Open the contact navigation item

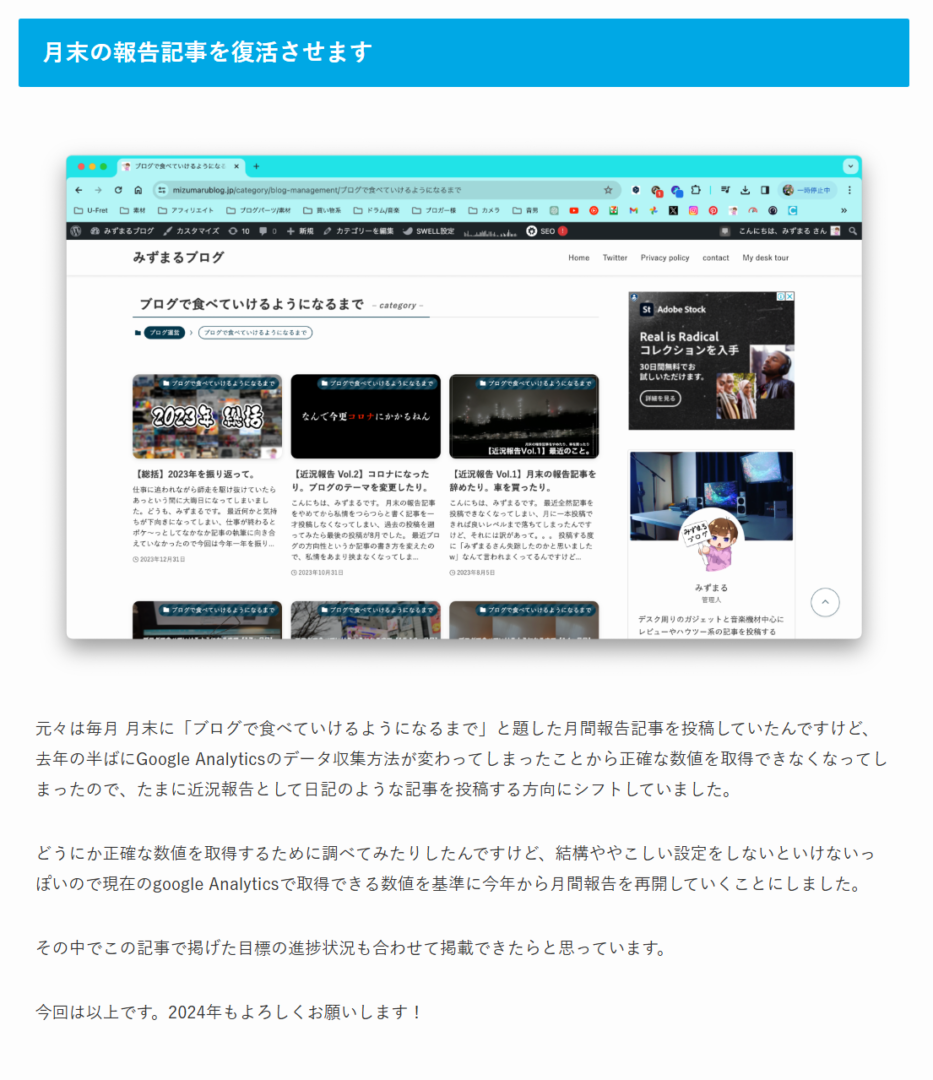(x=715, y=258)
